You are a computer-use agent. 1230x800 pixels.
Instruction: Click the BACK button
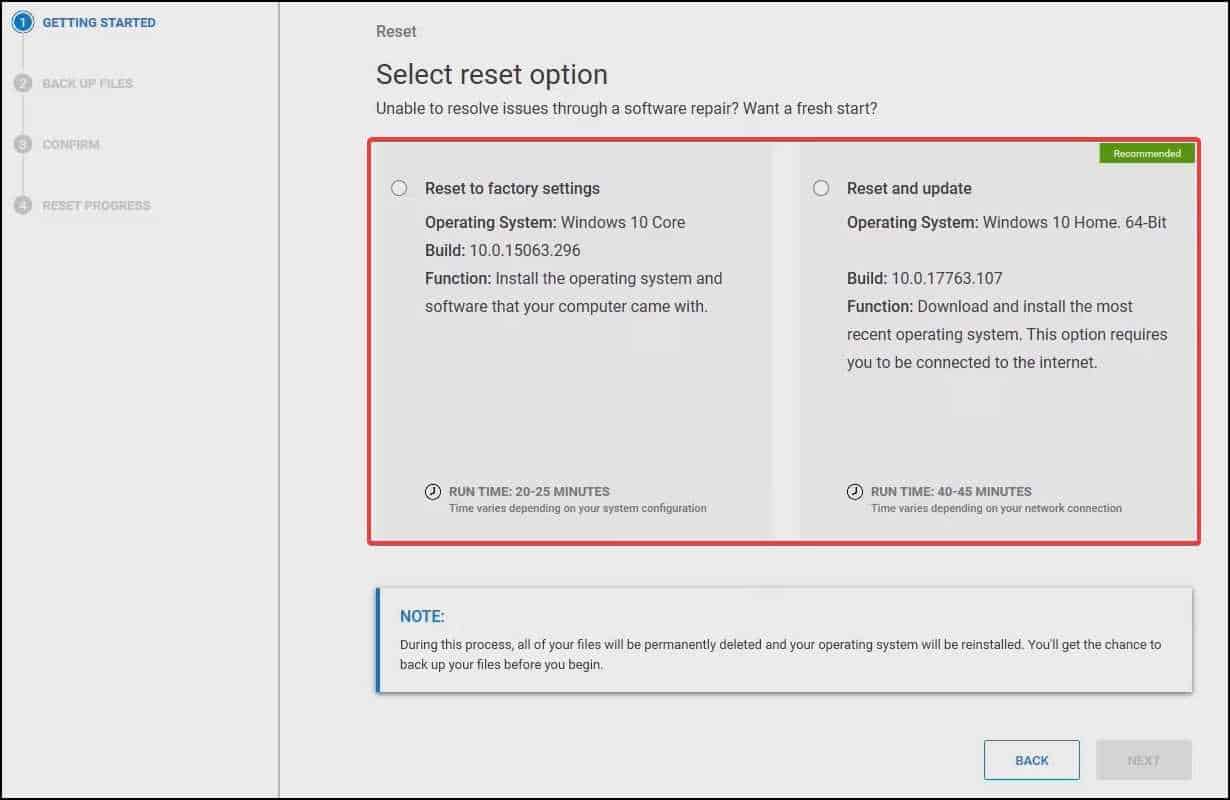coord(1031,760)
